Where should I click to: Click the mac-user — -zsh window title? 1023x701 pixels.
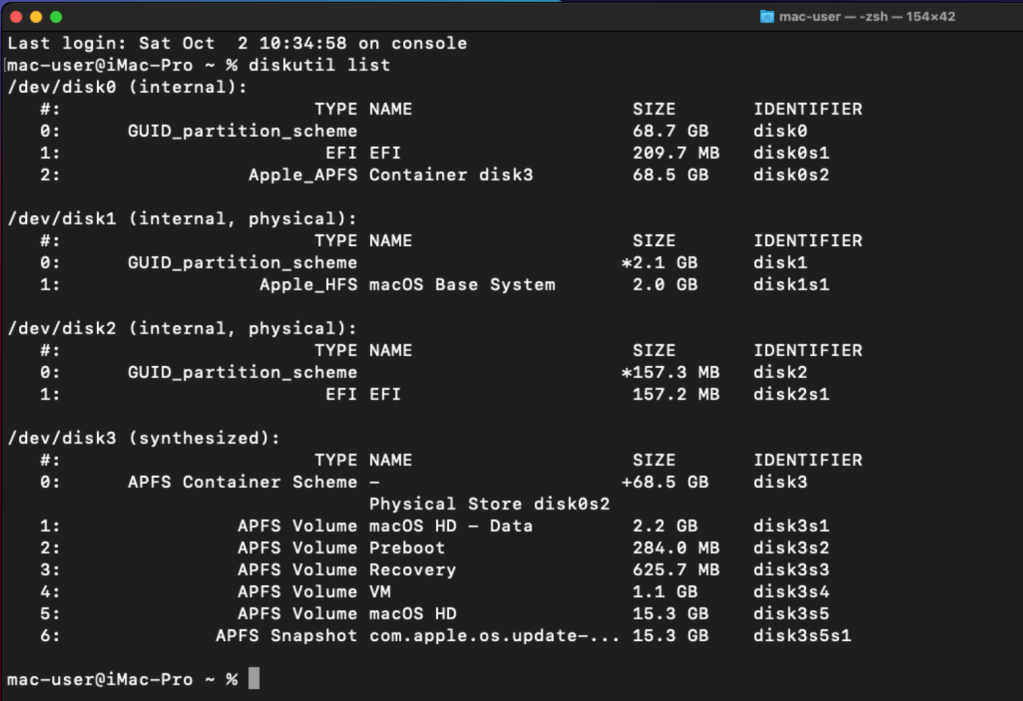coord(858,17)
